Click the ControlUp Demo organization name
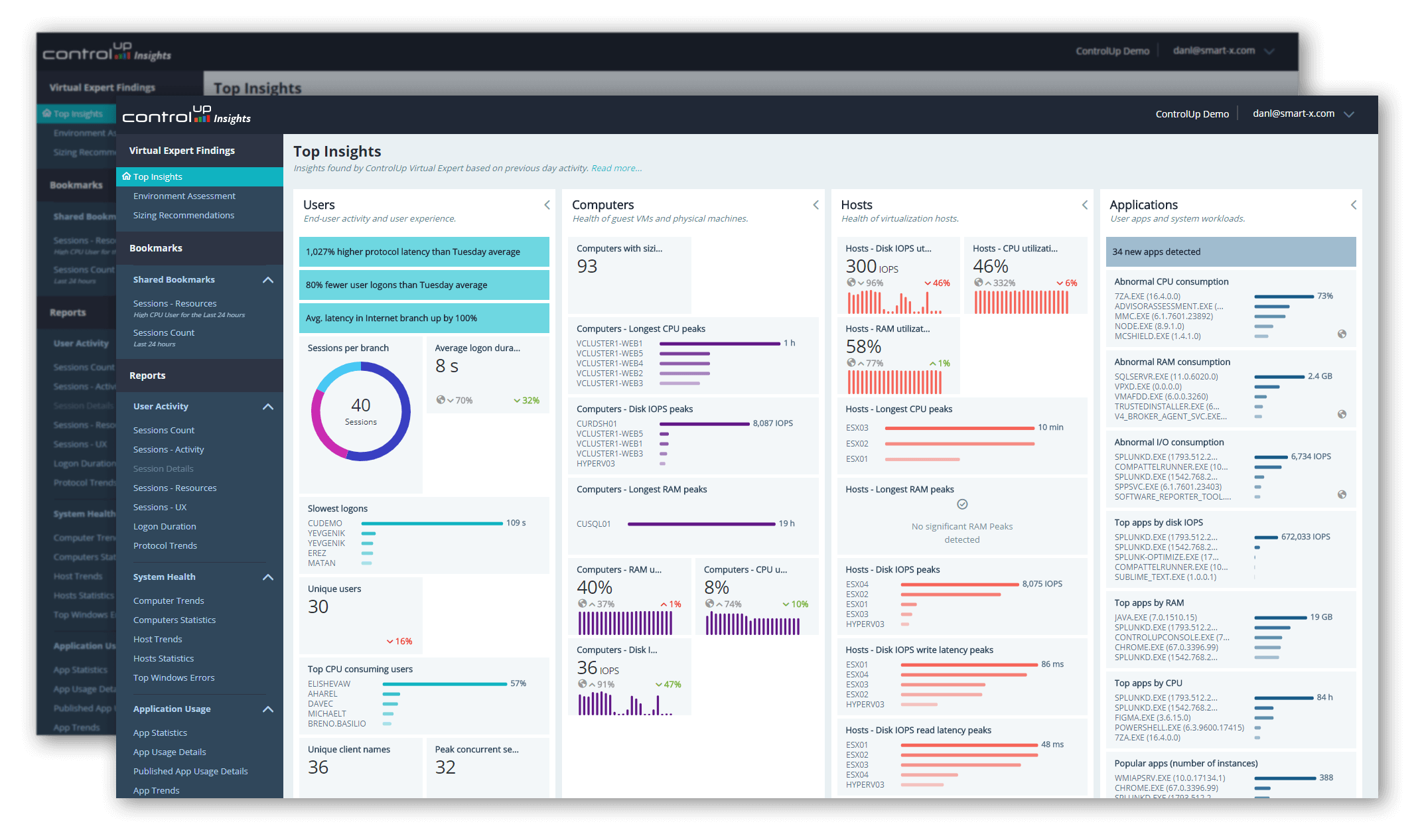1420x840 pixels. pos(1192,114)
